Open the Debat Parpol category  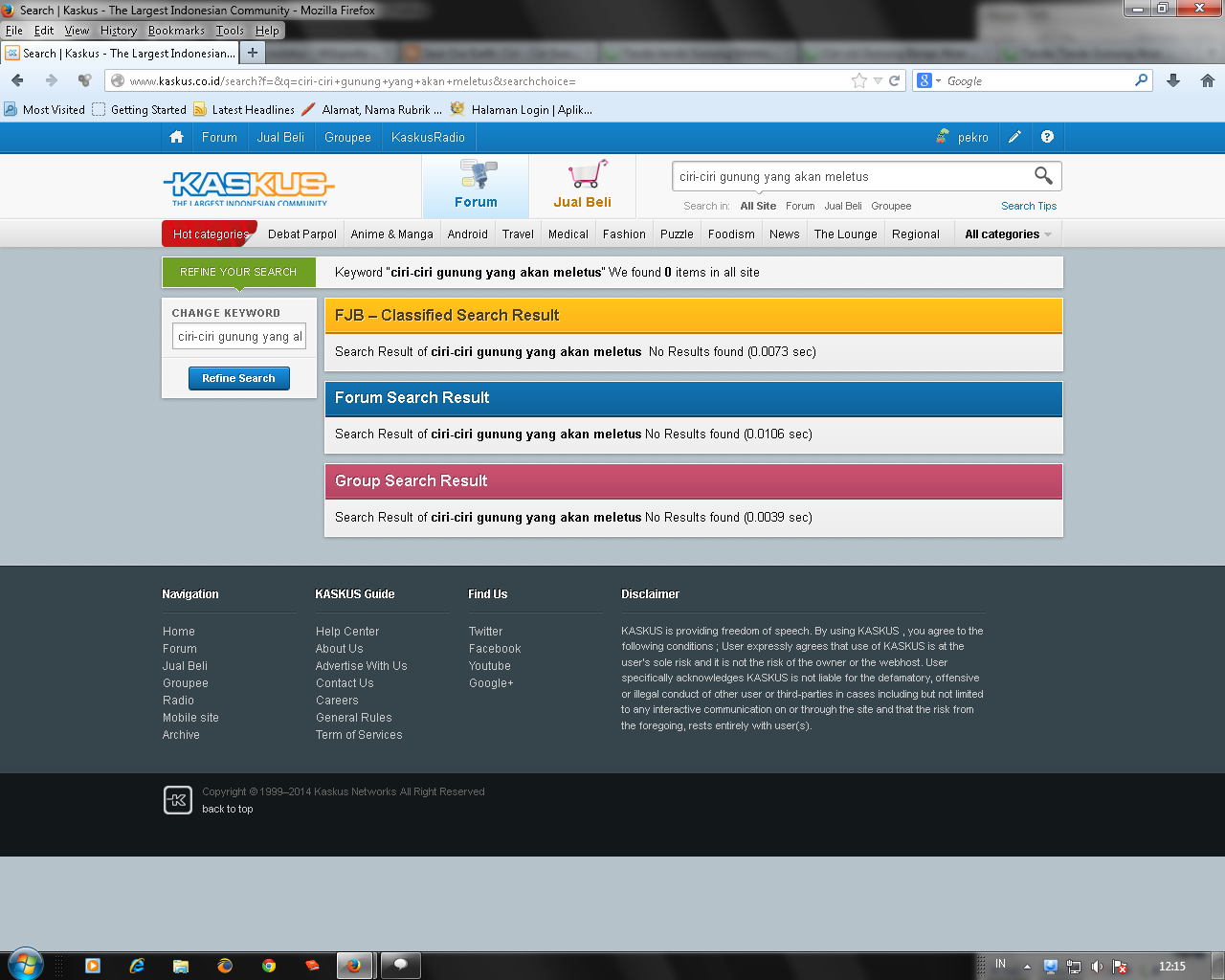click(302, 234)
